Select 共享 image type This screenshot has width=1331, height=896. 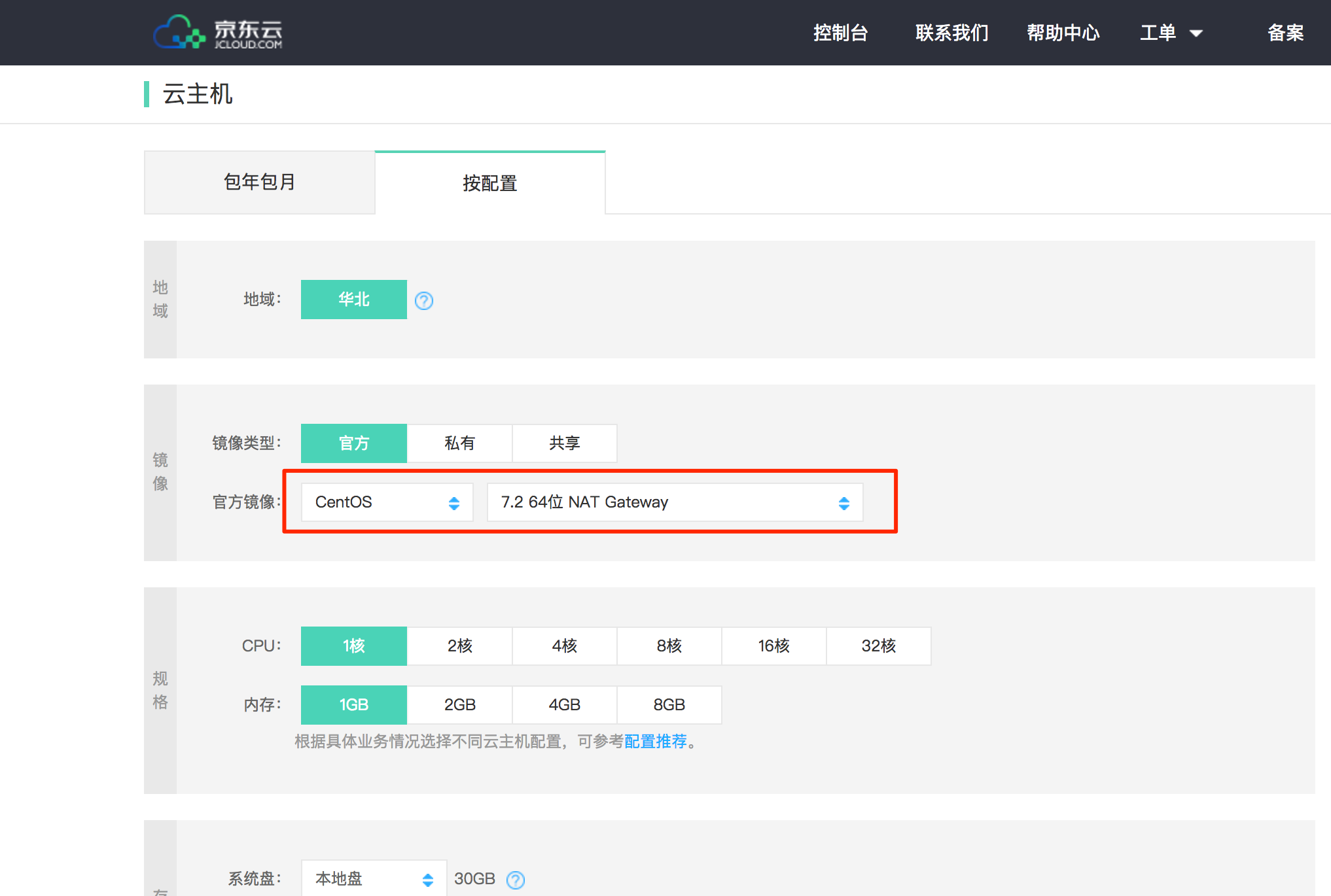pos(565,443)
